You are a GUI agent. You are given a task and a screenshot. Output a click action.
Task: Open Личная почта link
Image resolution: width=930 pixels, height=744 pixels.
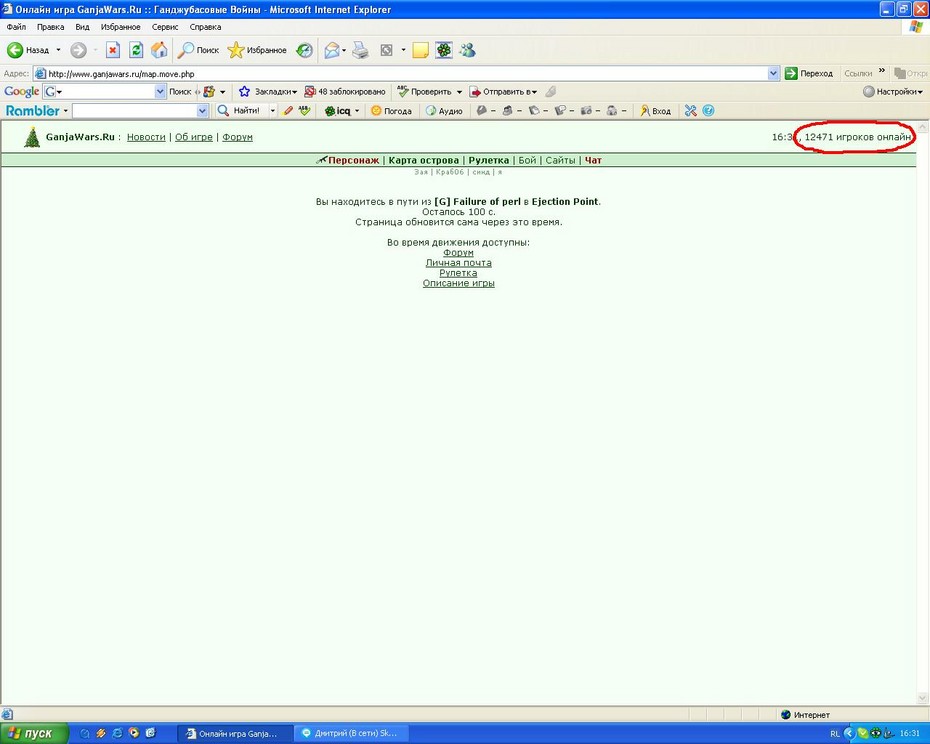pyautogui.click(x=458, y=263)
